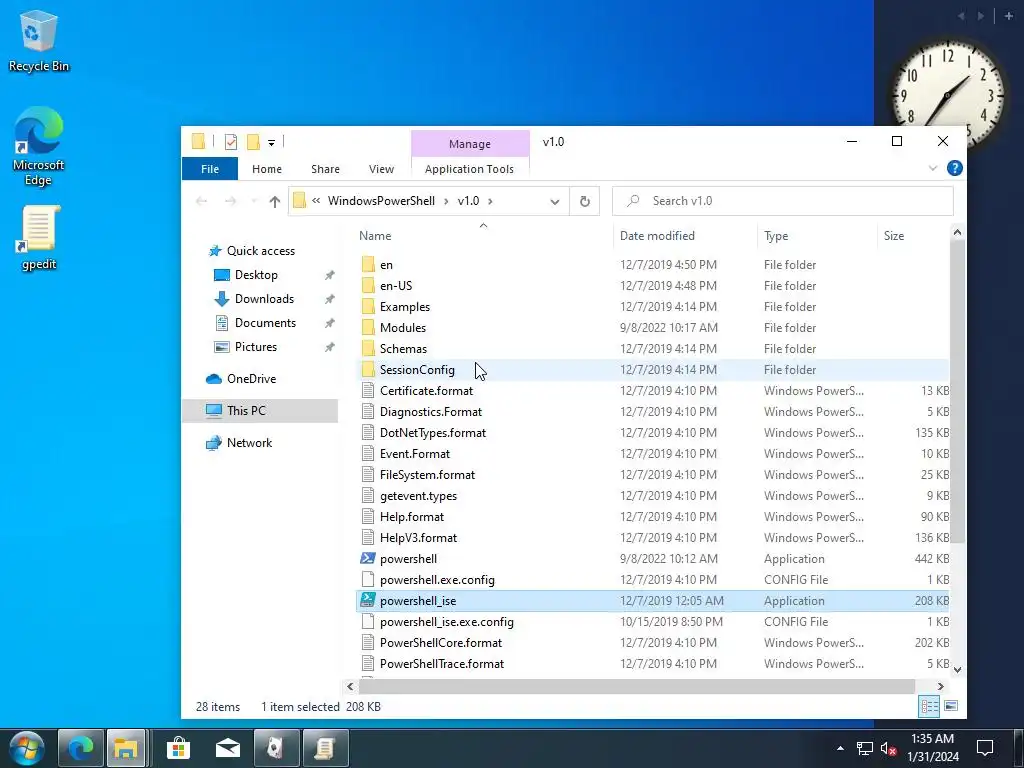Click the vertical scrollbar down arrow

click(957, 669)
